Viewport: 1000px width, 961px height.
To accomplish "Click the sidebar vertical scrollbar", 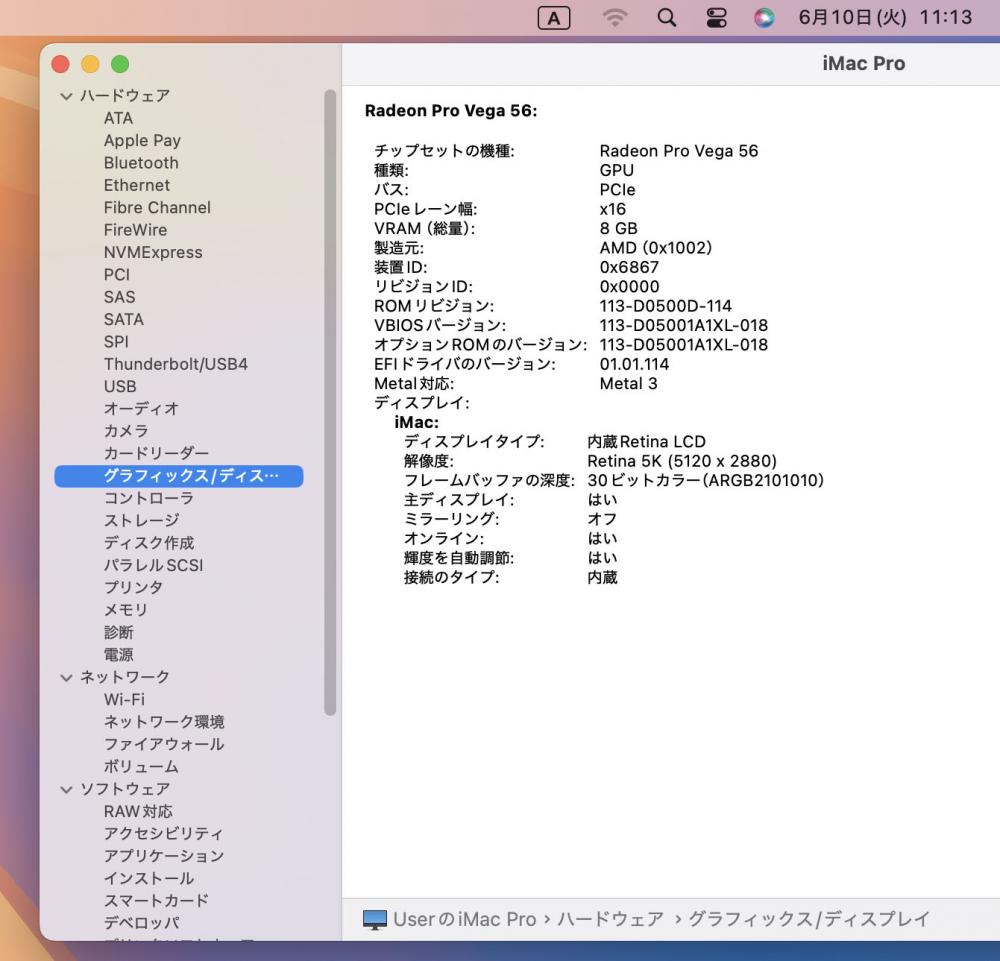I will point(330,402).
